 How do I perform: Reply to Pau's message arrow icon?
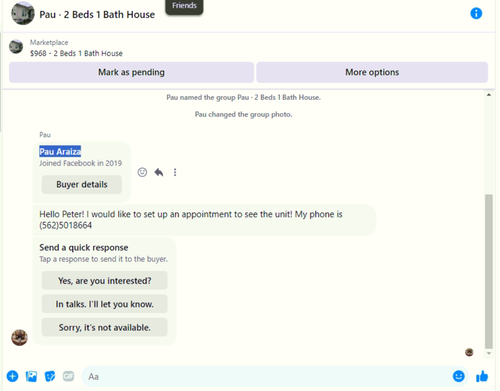point(159,172)
